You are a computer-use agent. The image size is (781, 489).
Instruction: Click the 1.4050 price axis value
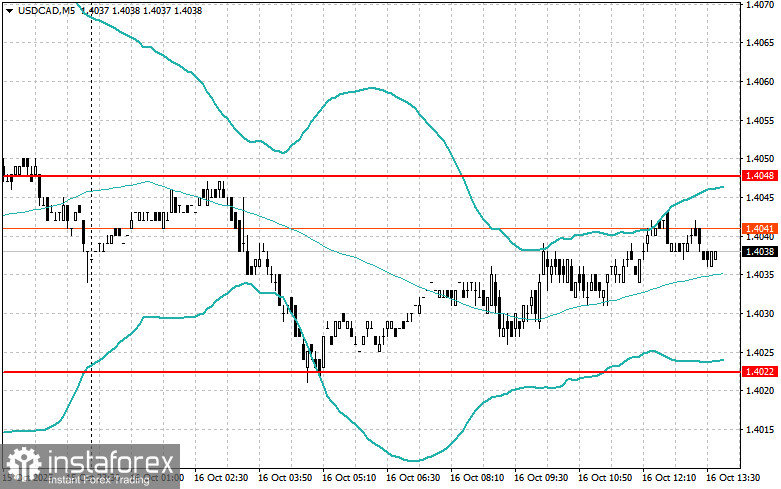pyautogui.click(x=760, y=159)
